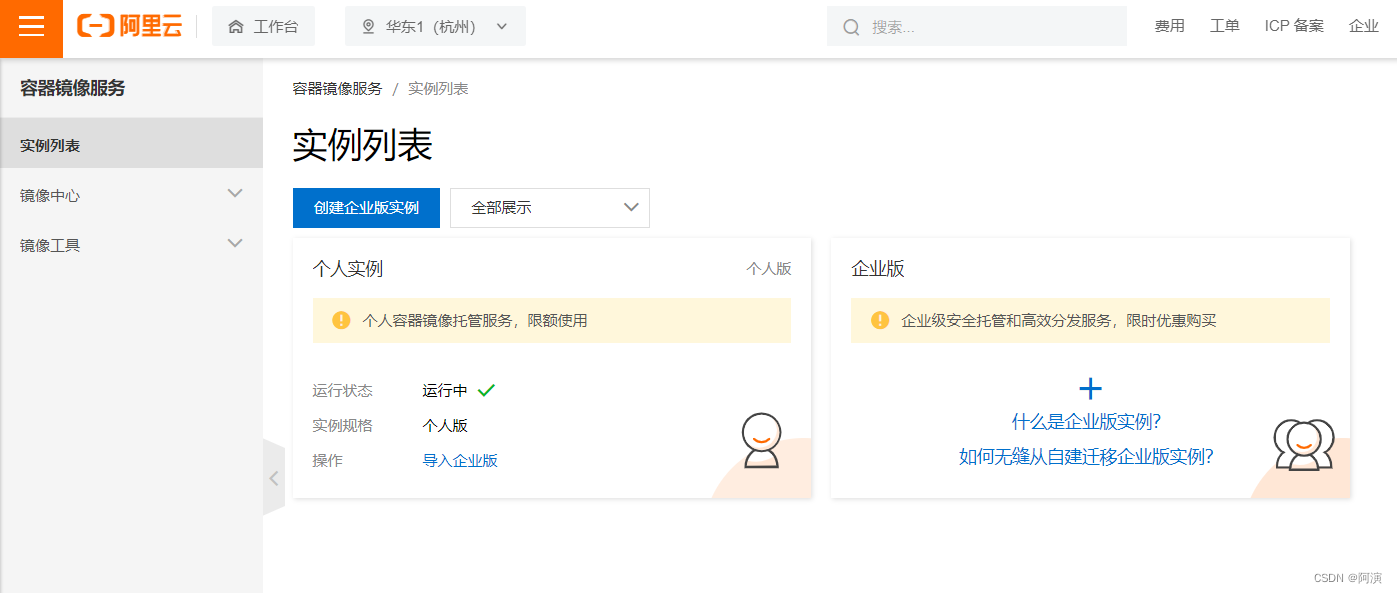Open the orange hamburger menu

(31, 27)
